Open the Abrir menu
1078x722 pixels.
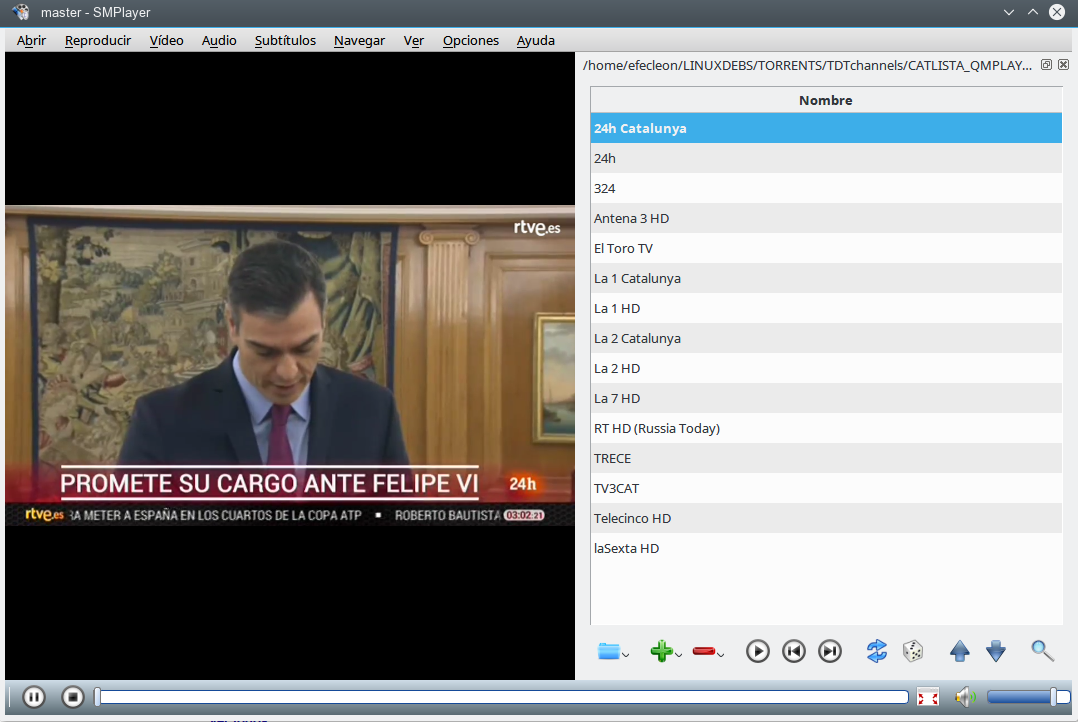point(31,41)
